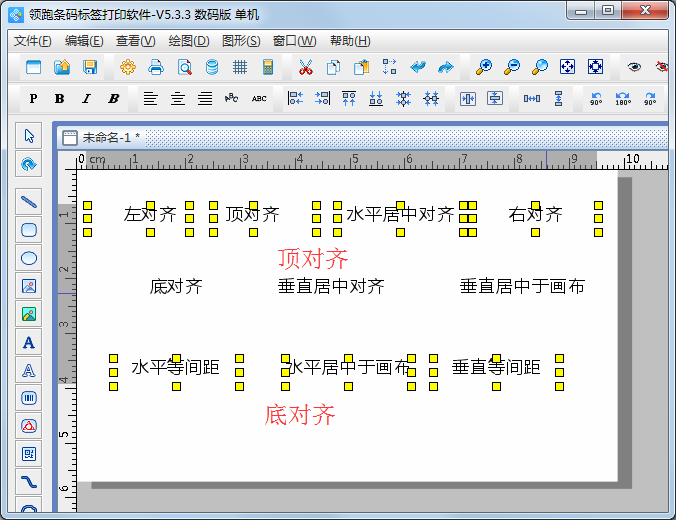Select the barcode drawing tool

(x=29, y=398)
